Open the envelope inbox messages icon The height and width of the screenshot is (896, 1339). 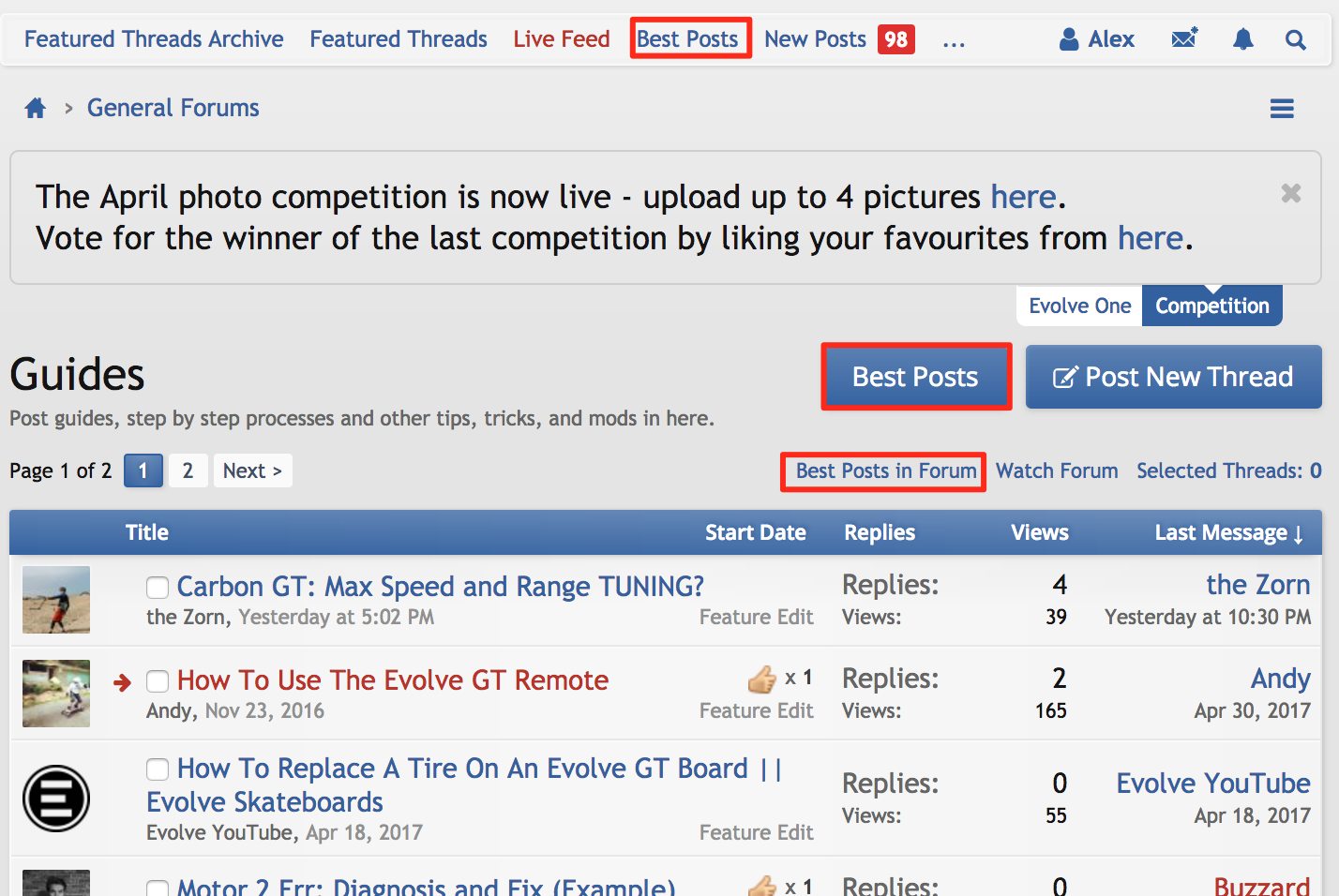coord(1184,39)
